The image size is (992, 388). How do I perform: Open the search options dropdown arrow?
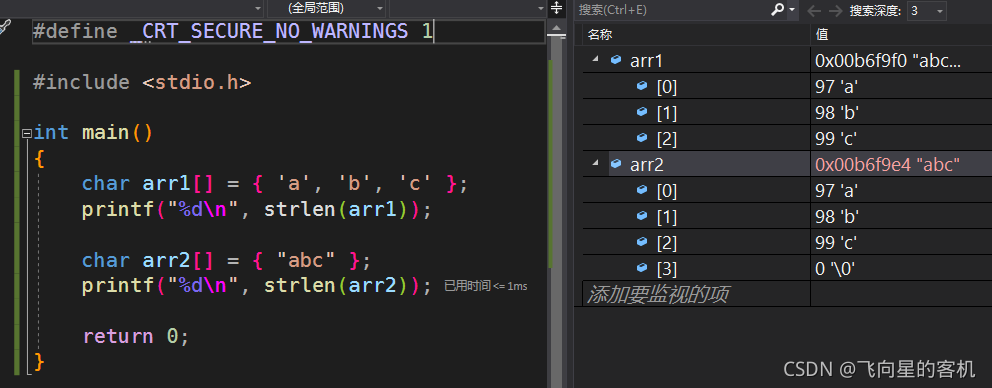pos(791,9)
